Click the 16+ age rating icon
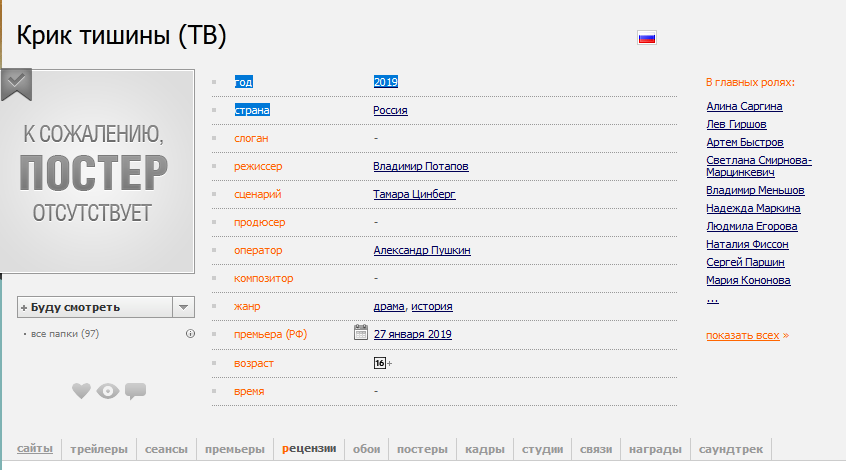The height and width of the screenshot is (470, 846). click(380, 363)
